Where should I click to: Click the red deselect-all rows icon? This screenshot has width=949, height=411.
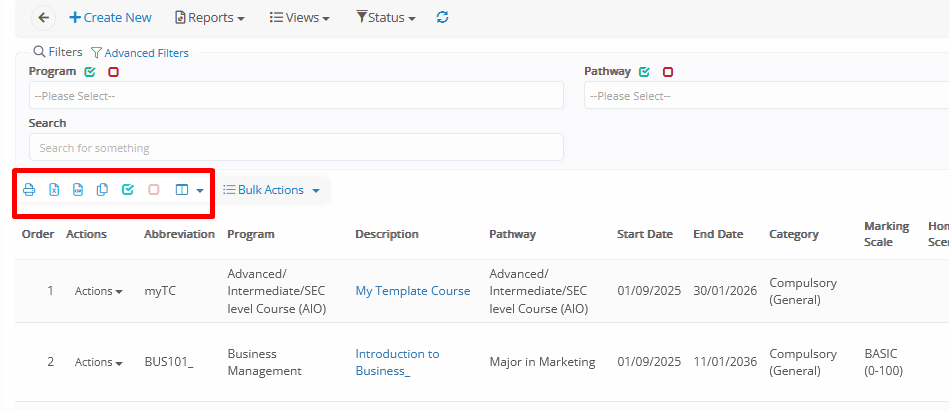tap(154, 190)
